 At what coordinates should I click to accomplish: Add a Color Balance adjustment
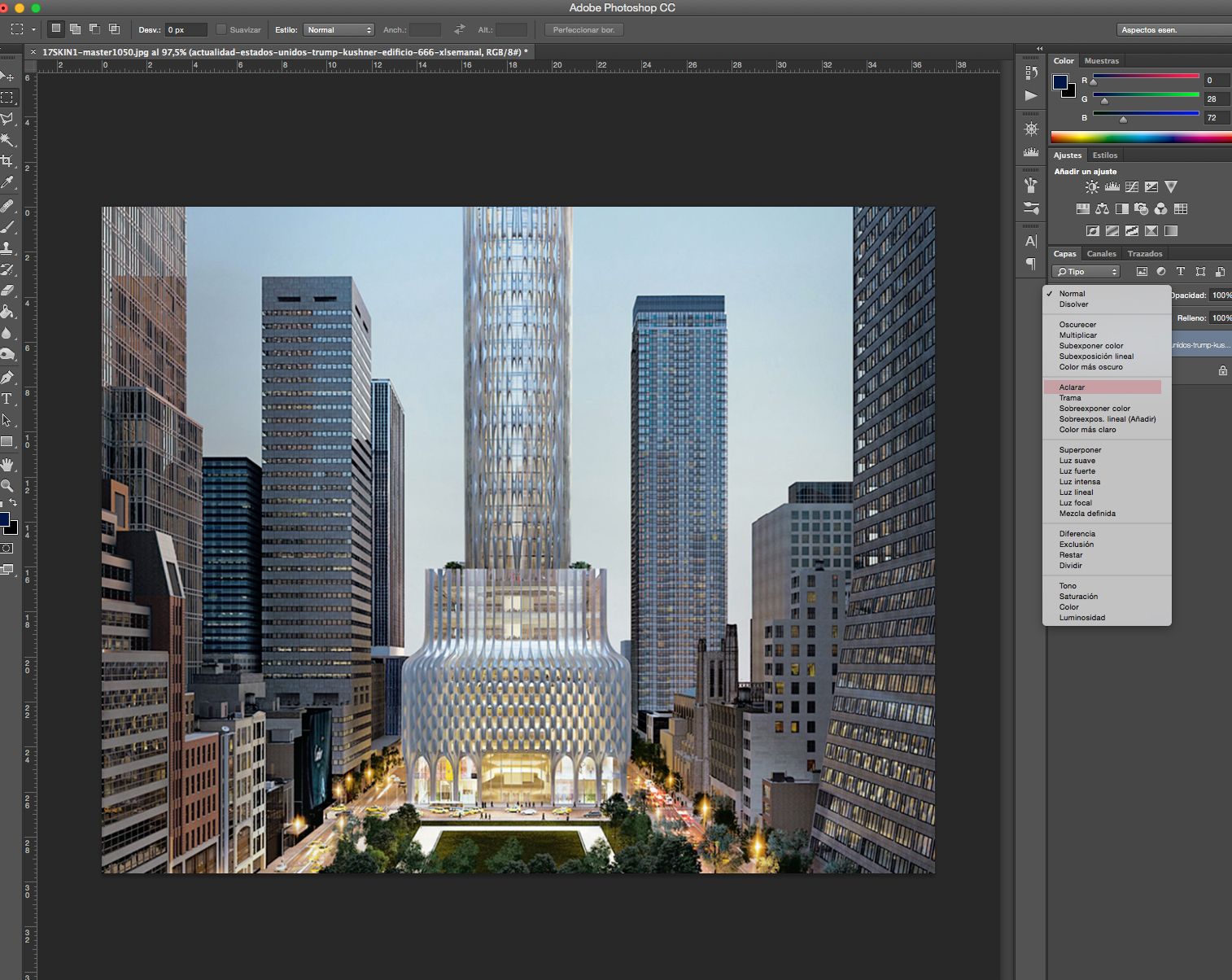pyautogui.click(x=1103, y=209)
